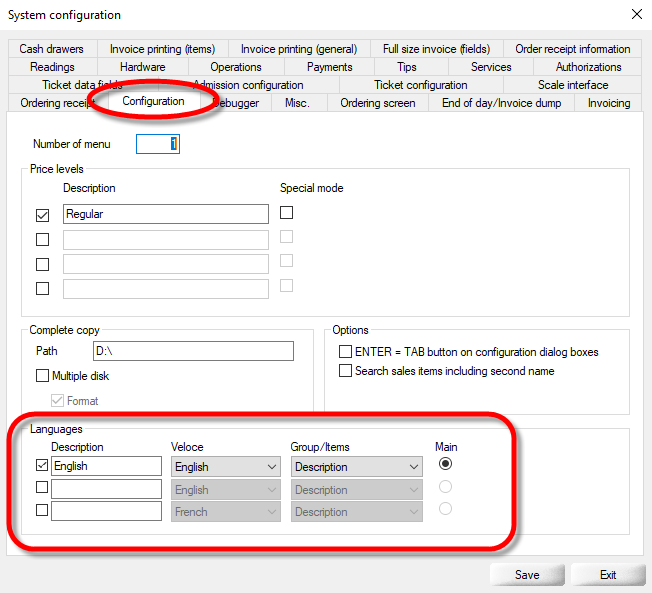This screenshot has width=652, height=593.
Task: Enable the second price level checkbox
Action: pos(43,239)
